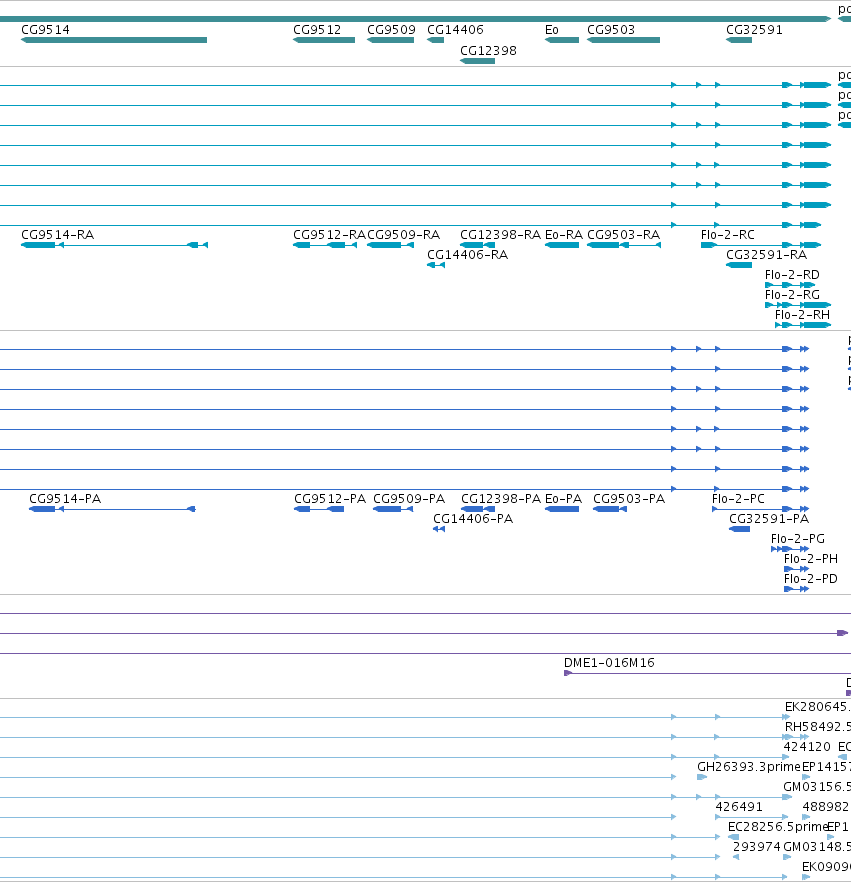Click the Flo-2-RC transcript label
This screenshot has height=882, width=851.
(728, 235)
